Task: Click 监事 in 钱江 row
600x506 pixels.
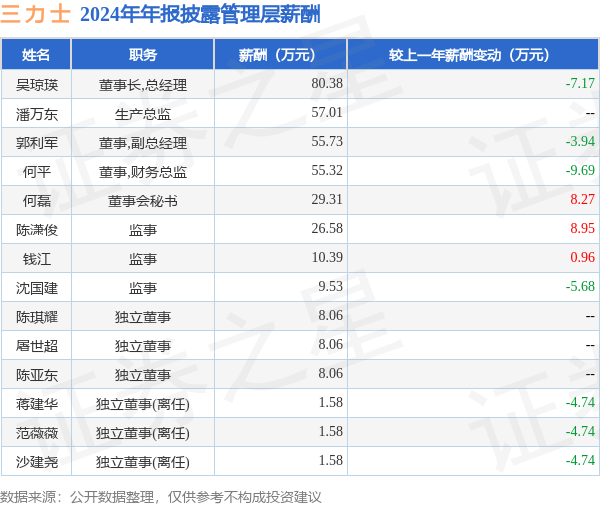Action: point(143,259)
